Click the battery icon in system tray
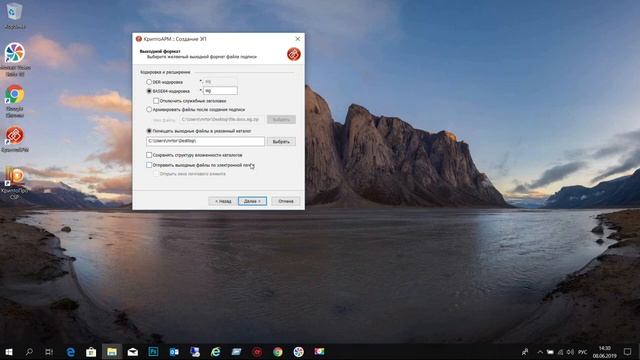 [550, 352]
